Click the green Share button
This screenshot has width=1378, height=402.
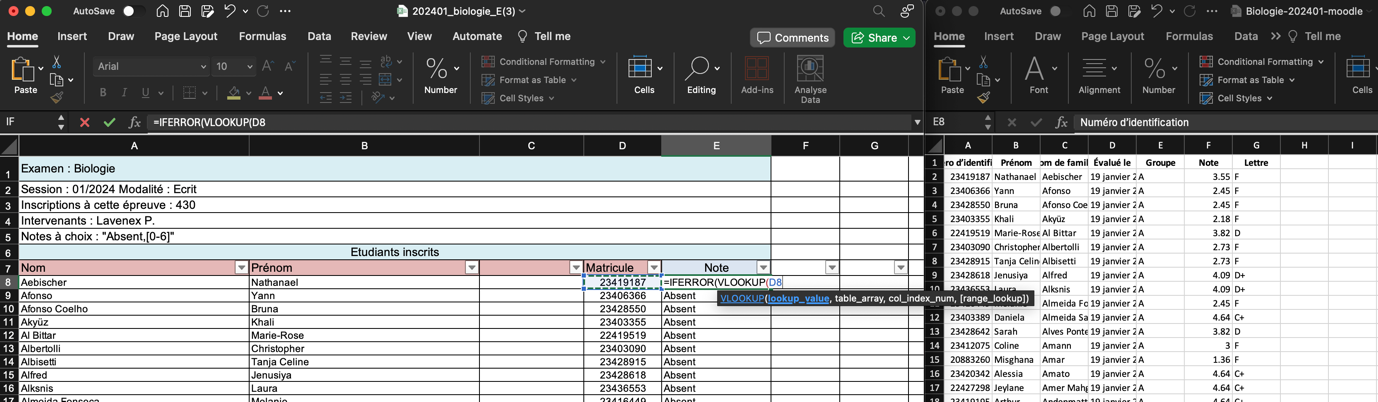pyautogui.click(x=879, y=37)
